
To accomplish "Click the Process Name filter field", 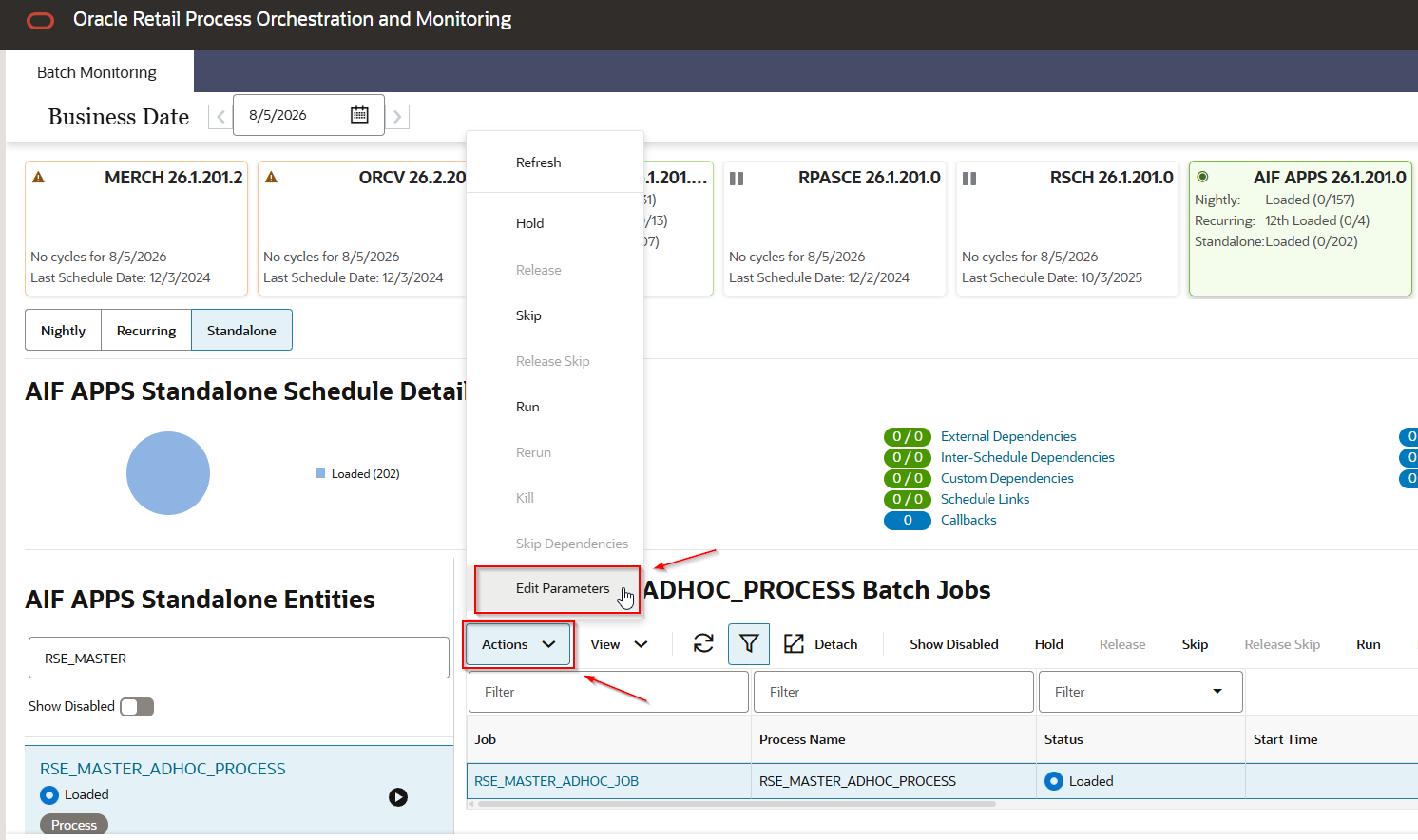I will click(x=893, y=692).
